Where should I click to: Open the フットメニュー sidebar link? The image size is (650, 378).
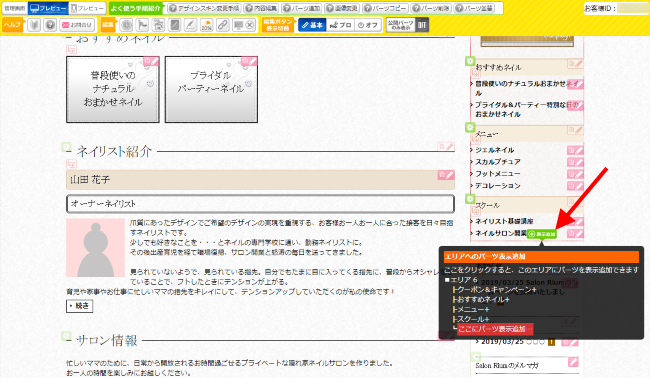(497, 174)
